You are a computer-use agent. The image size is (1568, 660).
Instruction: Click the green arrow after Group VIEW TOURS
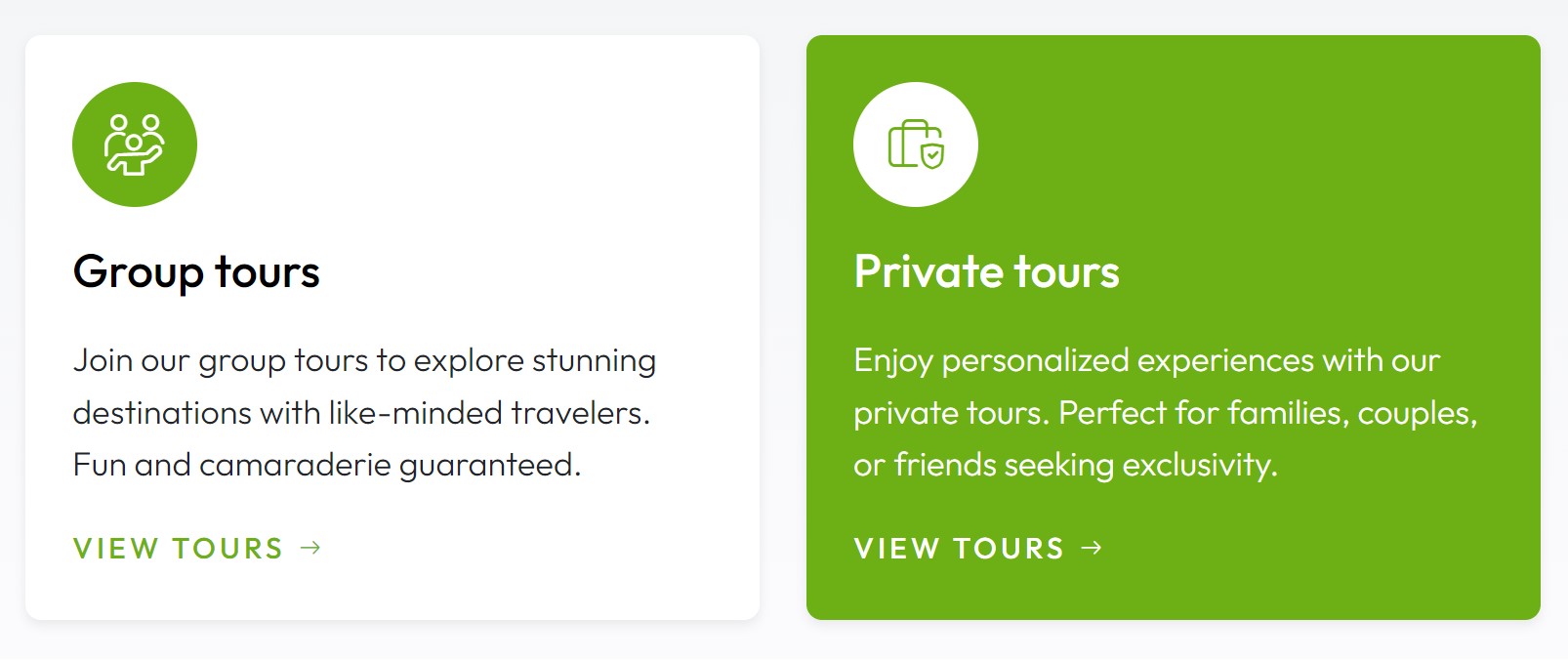[x=310, y=548]
